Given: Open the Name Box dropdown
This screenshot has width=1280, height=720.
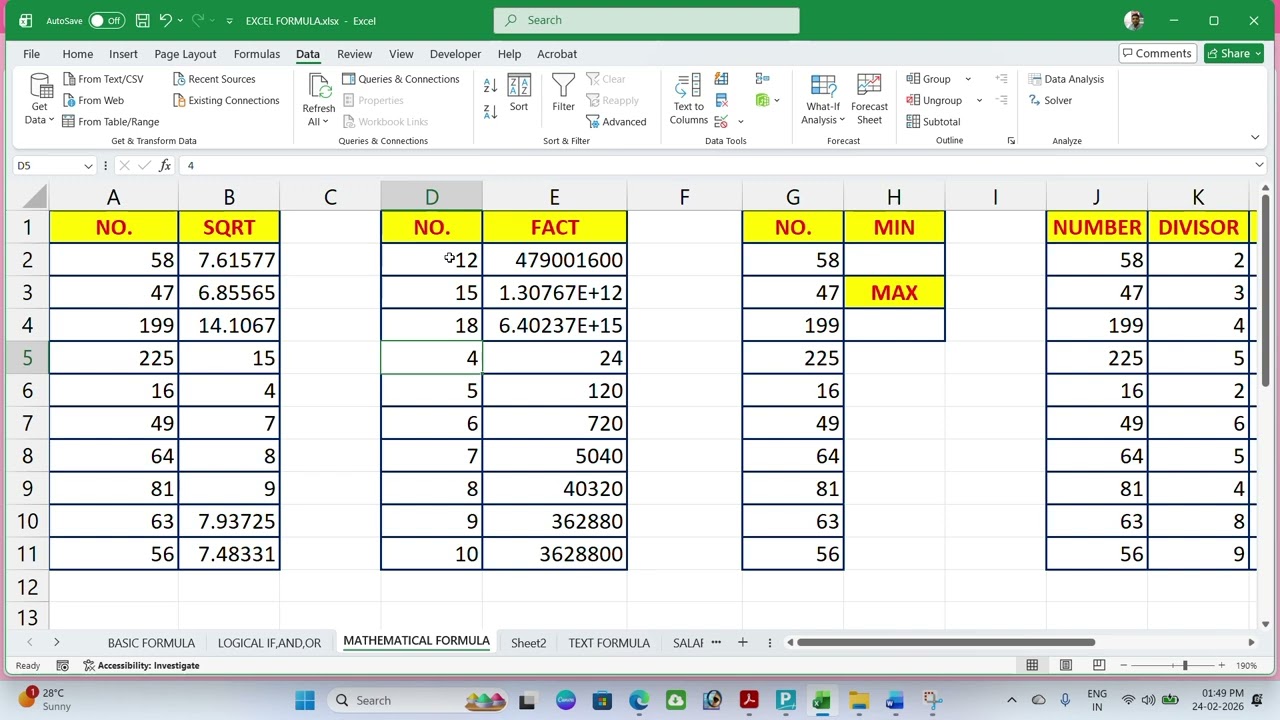Looking at the screenshot, I should tap(88, 166).
